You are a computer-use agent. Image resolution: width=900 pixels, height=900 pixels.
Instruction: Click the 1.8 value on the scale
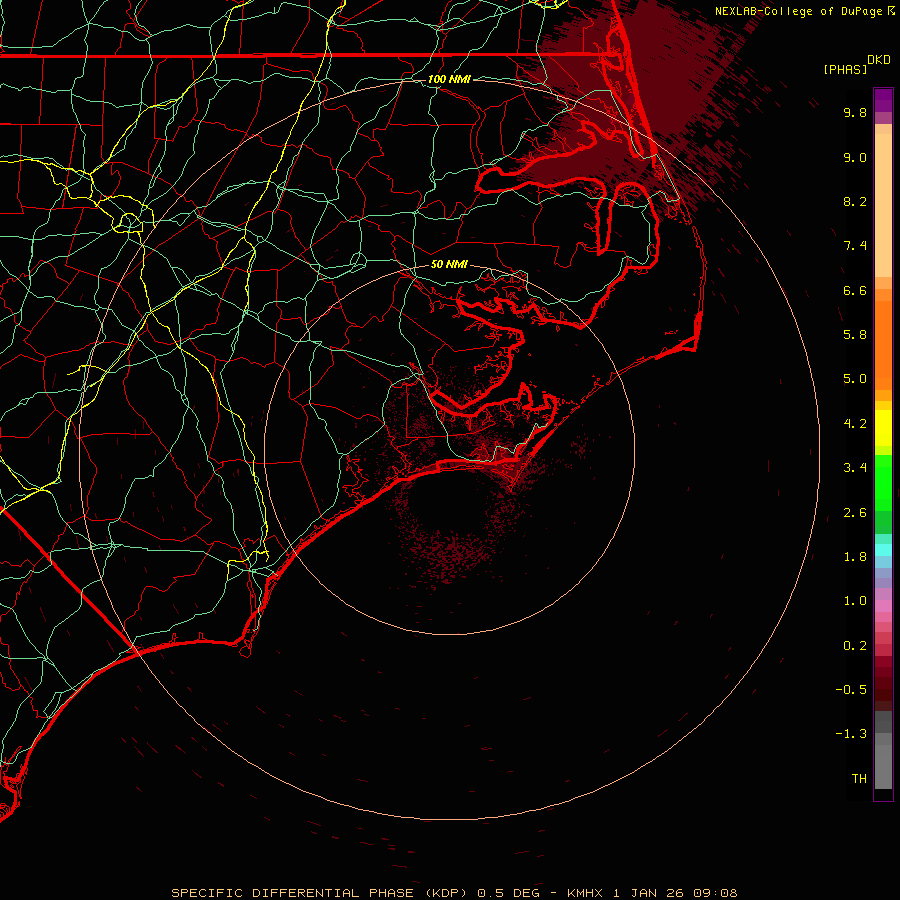[855, 557]
